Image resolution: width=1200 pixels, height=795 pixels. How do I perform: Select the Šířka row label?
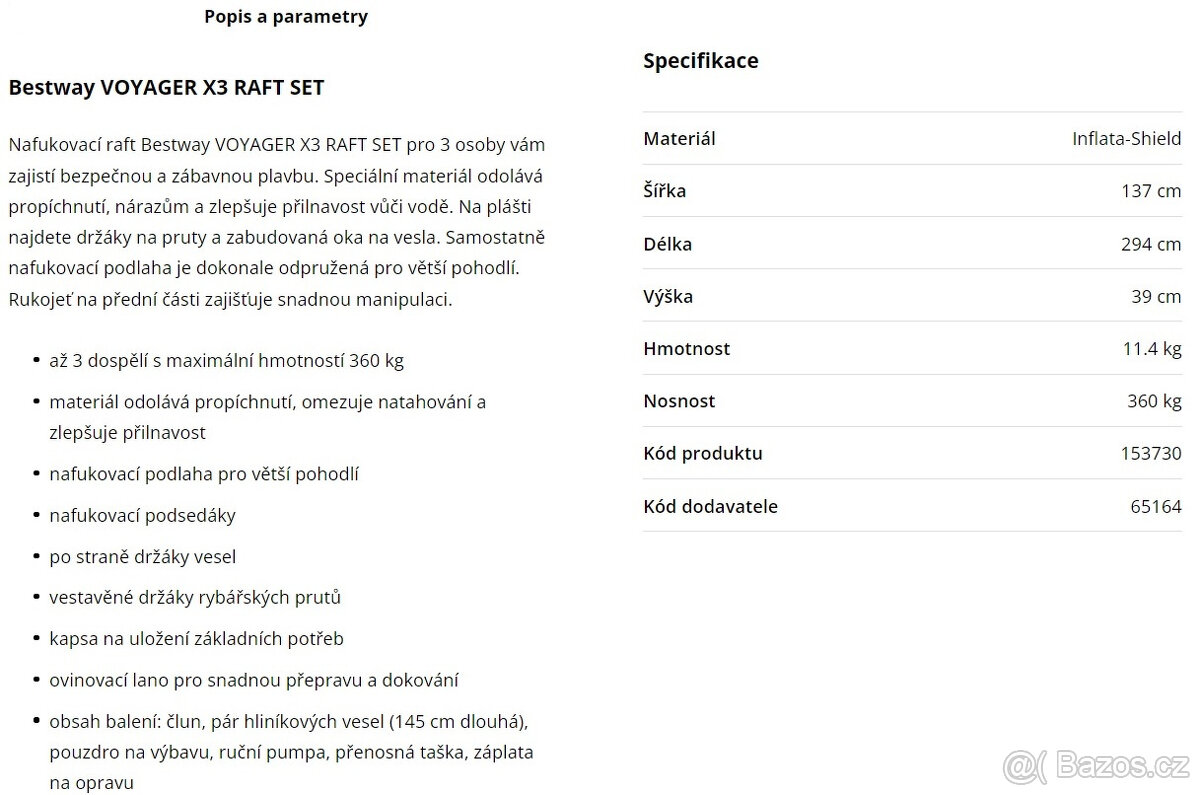pos(664,191)
